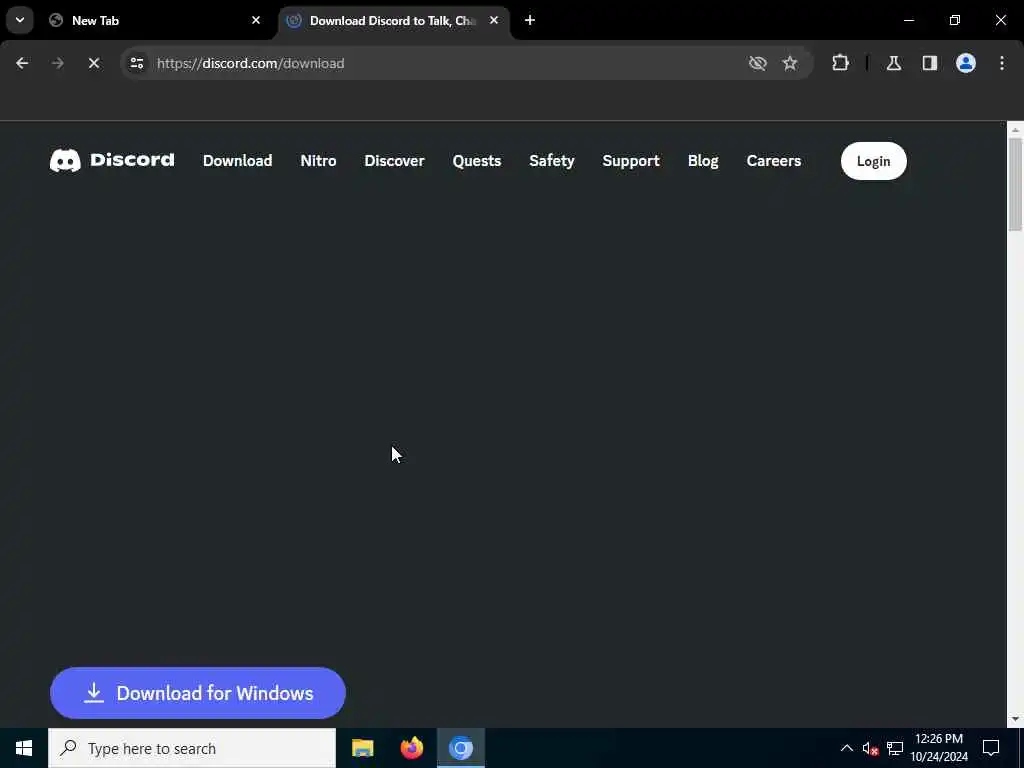This screenshot has width=1024, height=768.
Task: Switch to the New Tab tab
Action: click(x=154, y=20)
